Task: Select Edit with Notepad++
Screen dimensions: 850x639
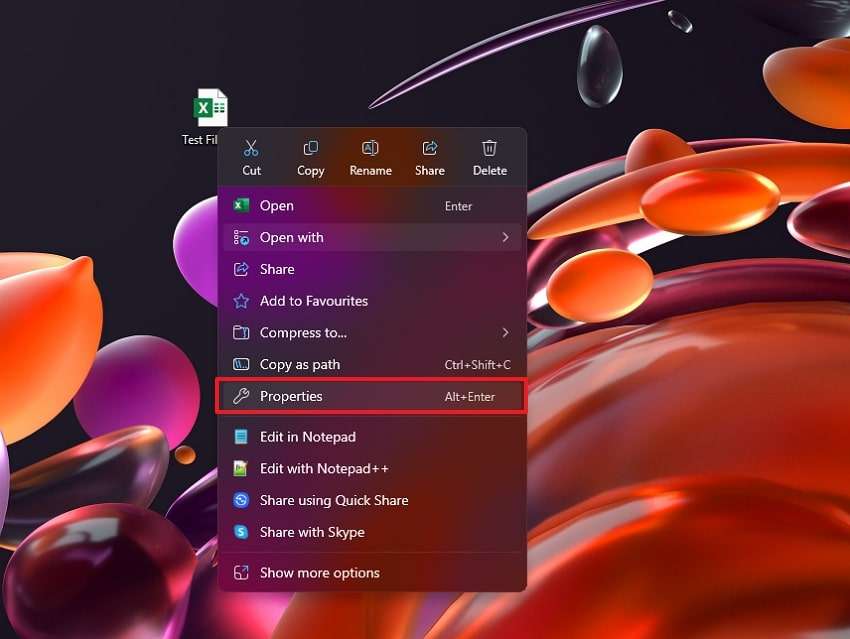Action: pyautogui.click(x=372, y=468)
